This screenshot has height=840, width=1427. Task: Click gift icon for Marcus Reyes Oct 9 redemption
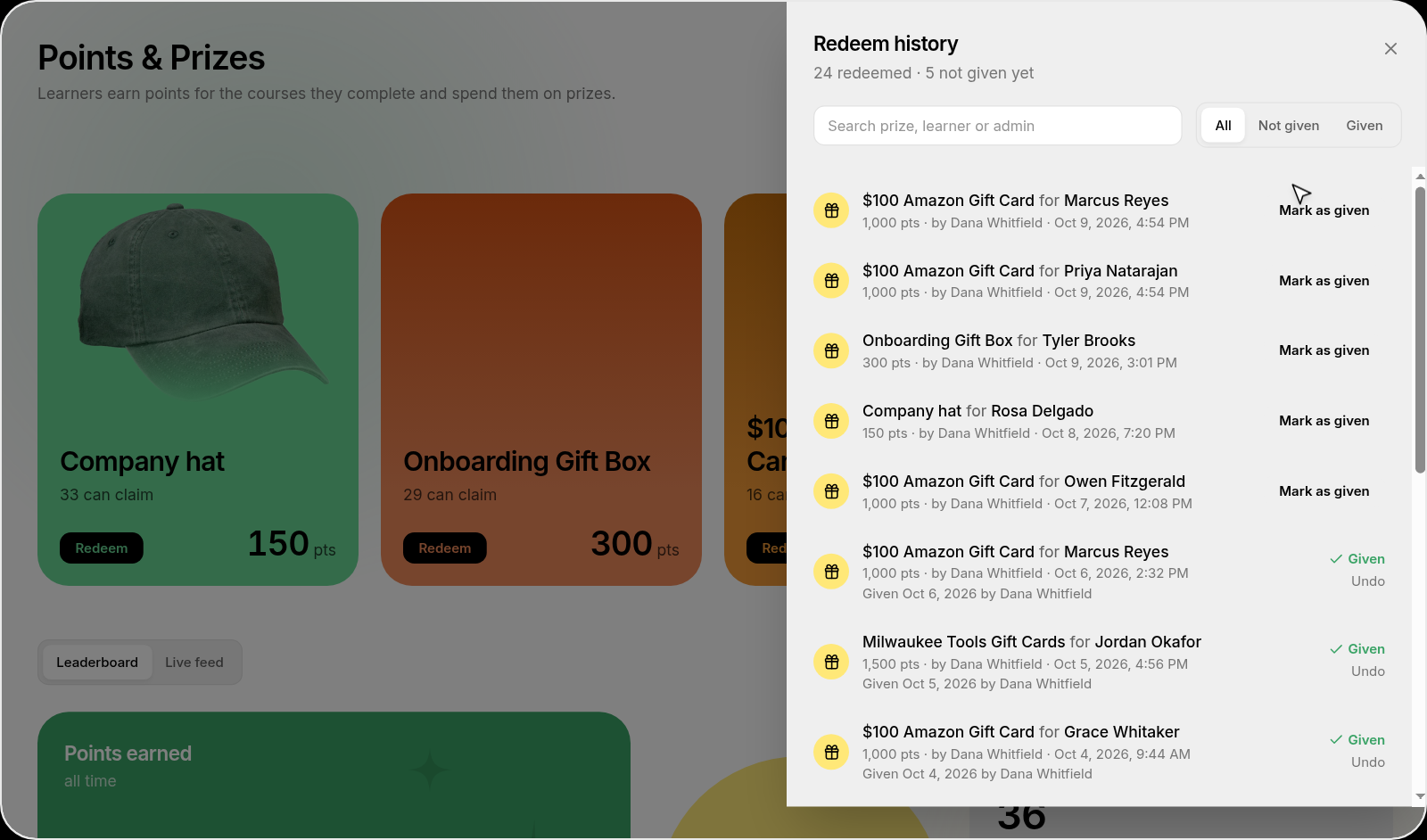coord(831,210)
